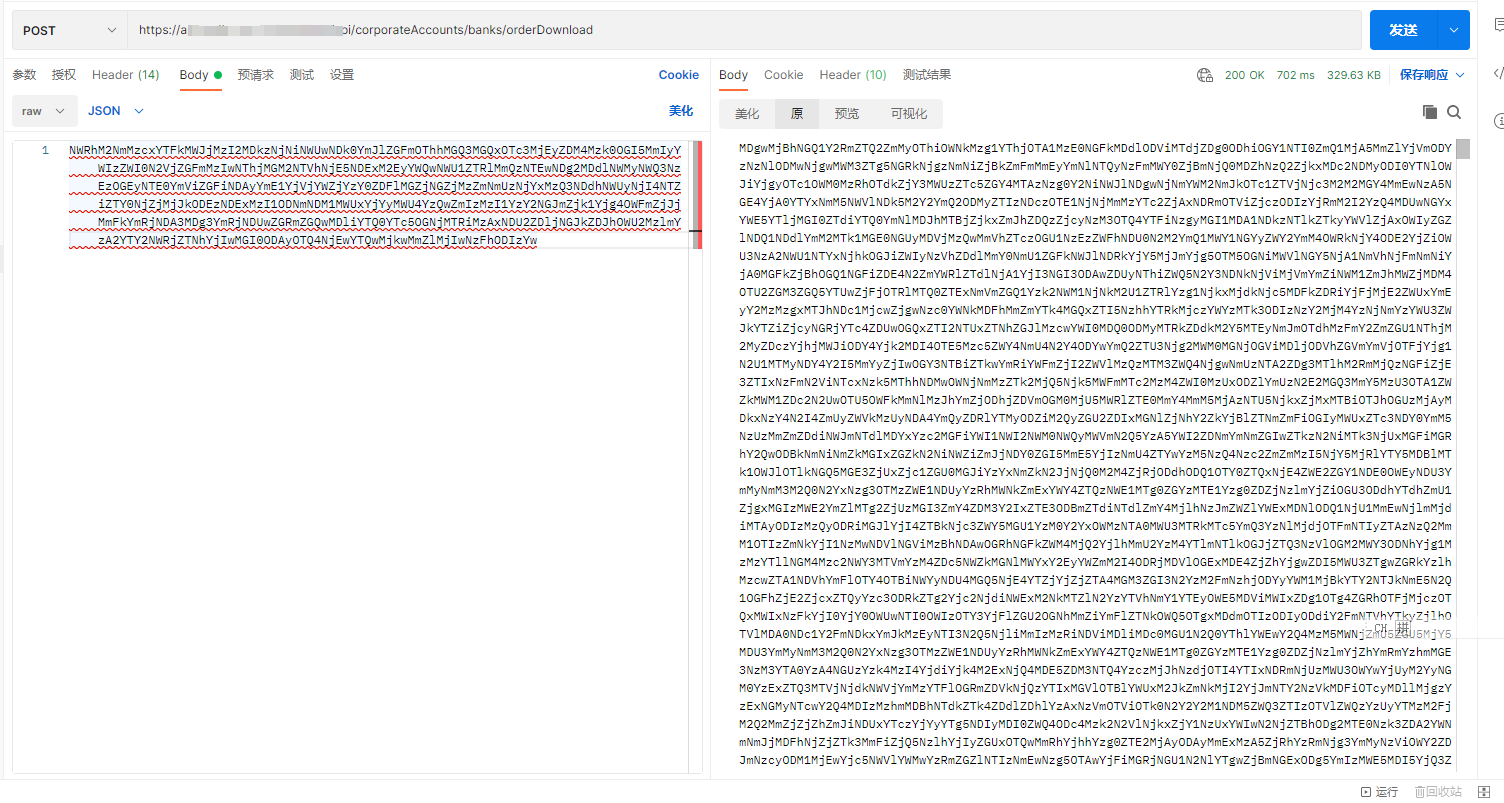Viewport: 1504px width, 803px height.
Task: Click line number 1 in the body editor
Action: pos(44,151)
